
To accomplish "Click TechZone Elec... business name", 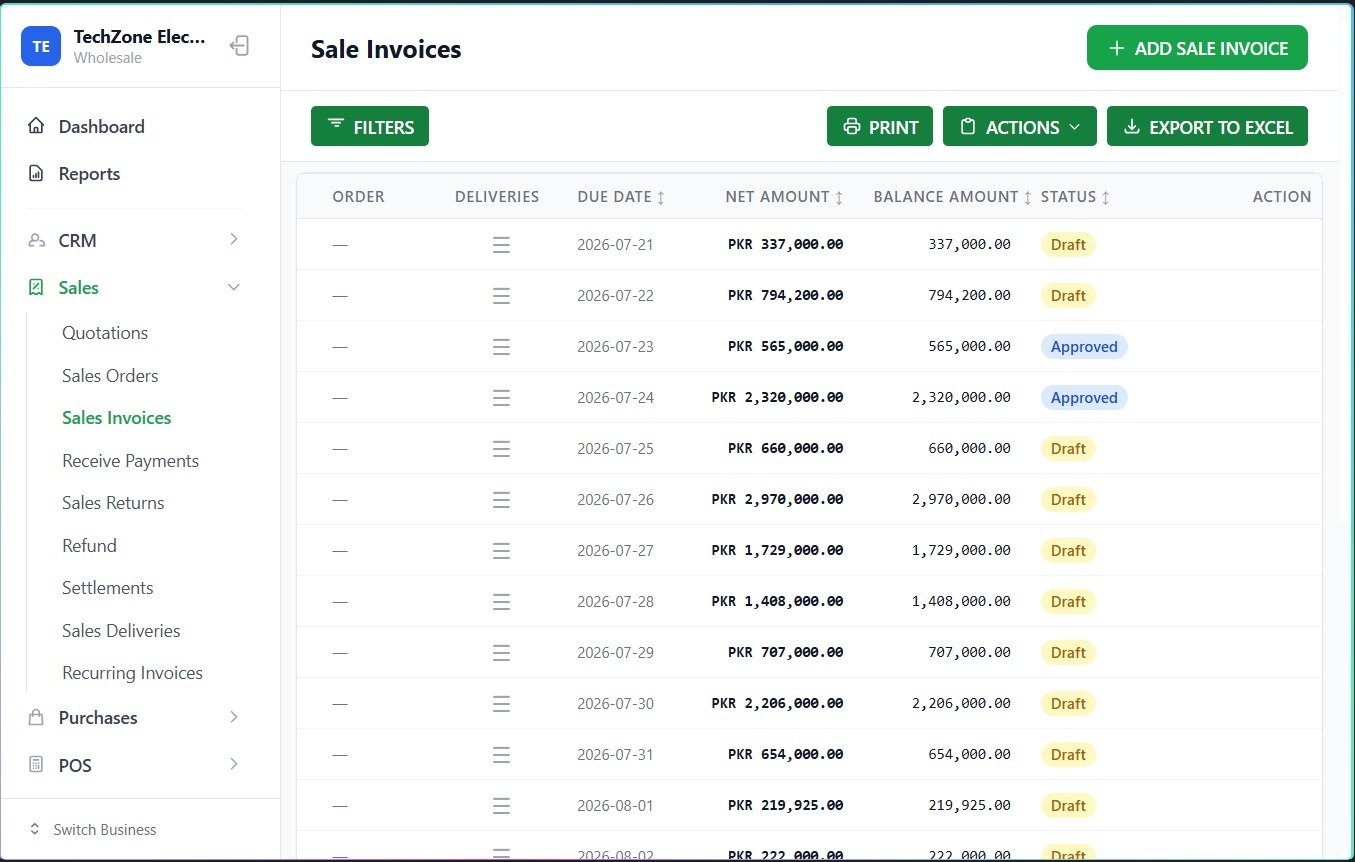I will tap(139, 37).
